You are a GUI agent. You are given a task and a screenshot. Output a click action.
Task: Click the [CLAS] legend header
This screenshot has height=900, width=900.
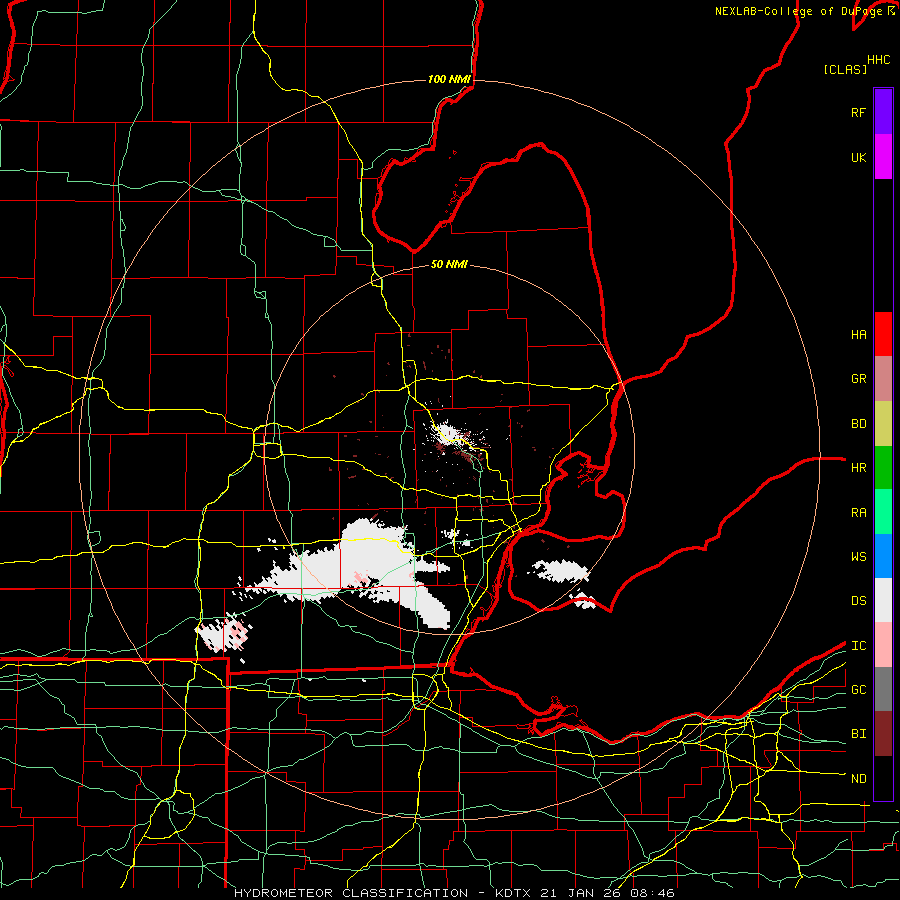(x=844, y=69)
